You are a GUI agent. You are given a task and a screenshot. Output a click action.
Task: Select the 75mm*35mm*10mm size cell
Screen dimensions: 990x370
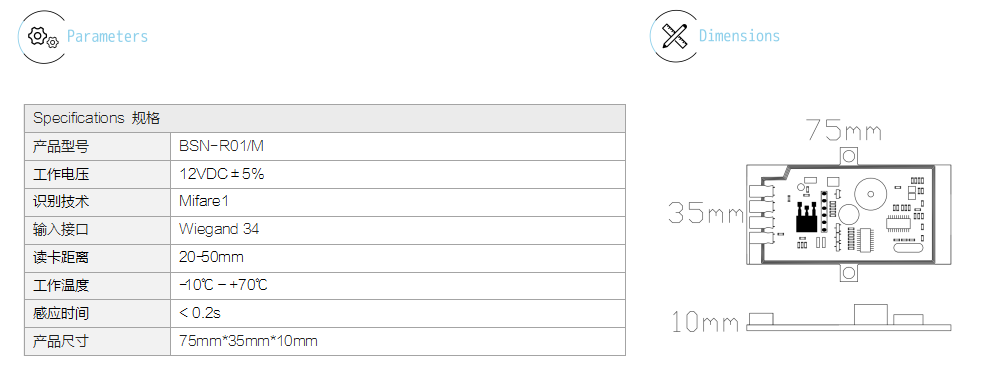click(398, 342)
